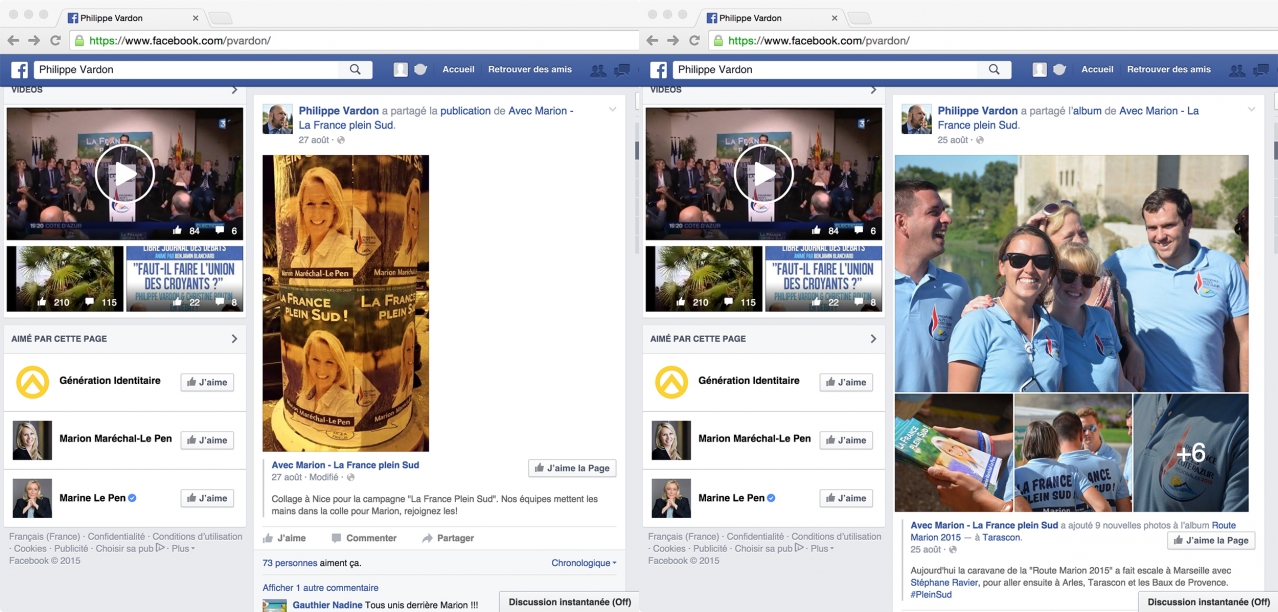Click Partager under the left window post
1278x612 pixels.
tap(448, 538)
